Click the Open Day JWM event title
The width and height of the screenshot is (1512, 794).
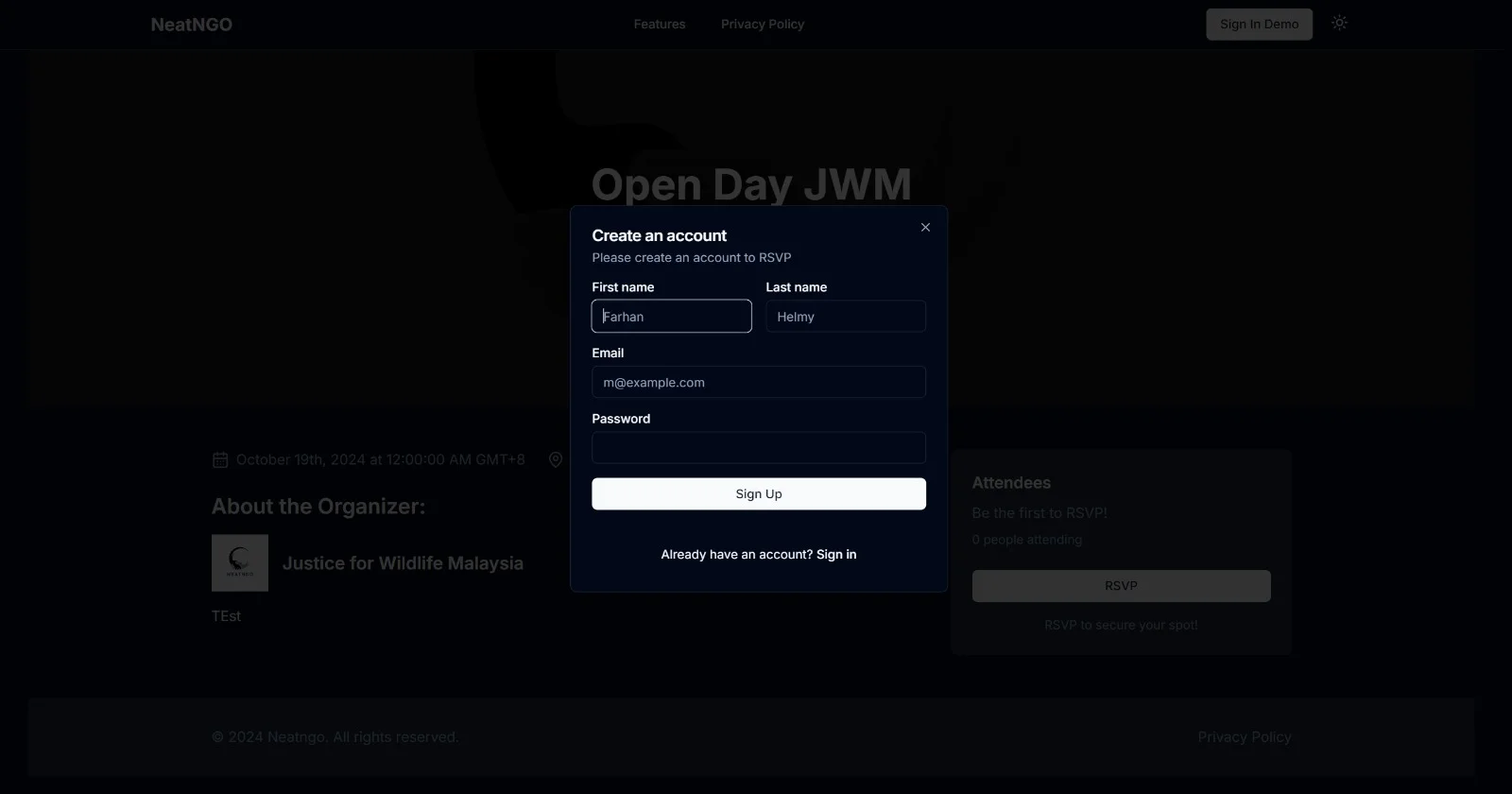tap(751, 184)
